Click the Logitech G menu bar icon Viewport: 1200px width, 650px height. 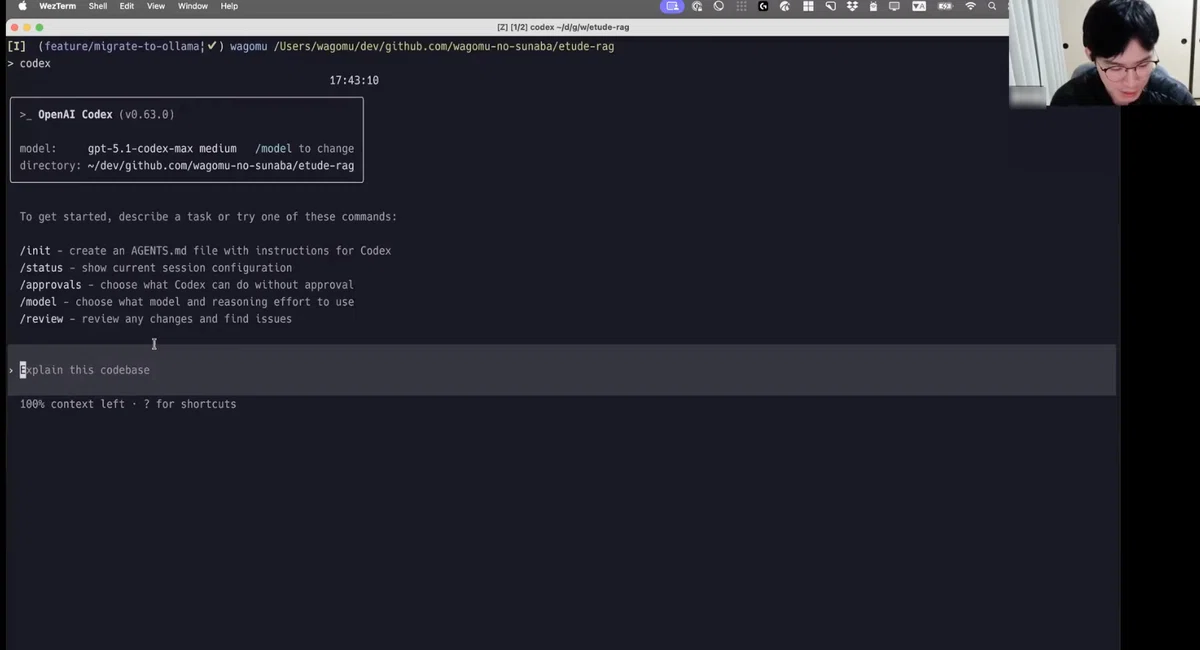pos(763,6)
